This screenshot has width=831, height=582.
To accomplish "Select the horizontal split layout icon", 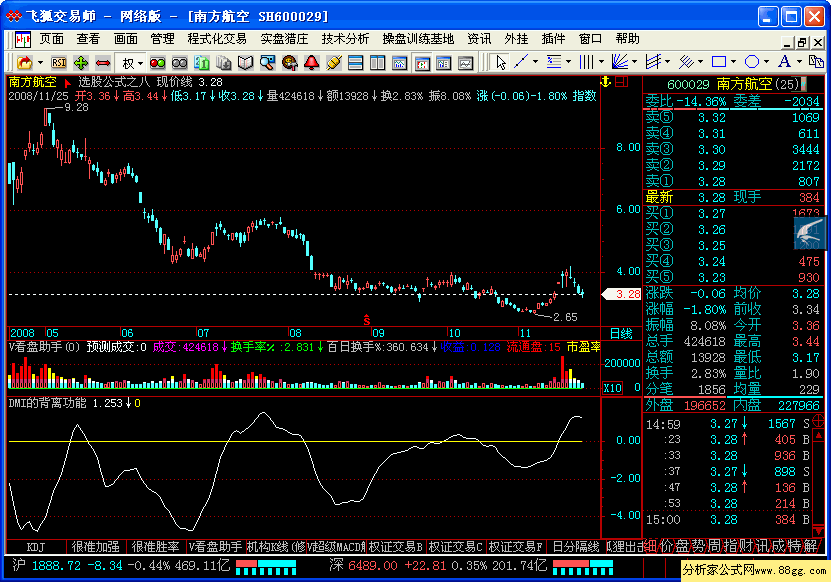I will (356, 63).
